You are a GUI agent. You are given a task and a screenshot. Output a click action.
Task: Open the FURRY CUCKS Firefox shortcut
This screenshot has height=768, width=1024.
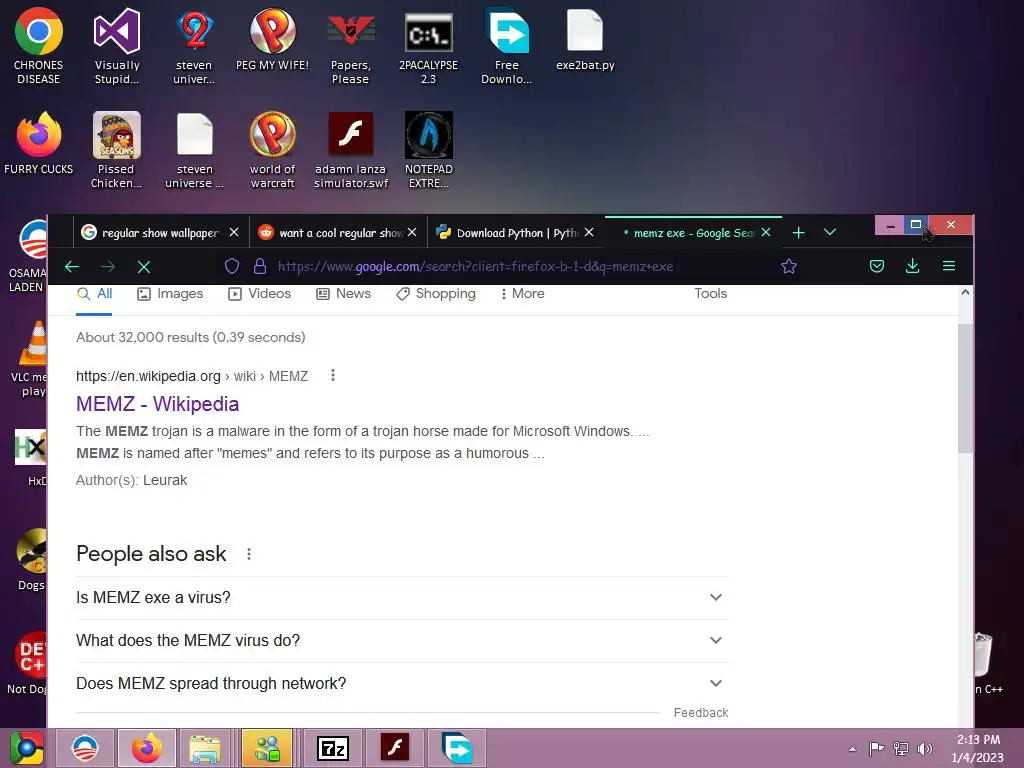[x=39, y=142]
